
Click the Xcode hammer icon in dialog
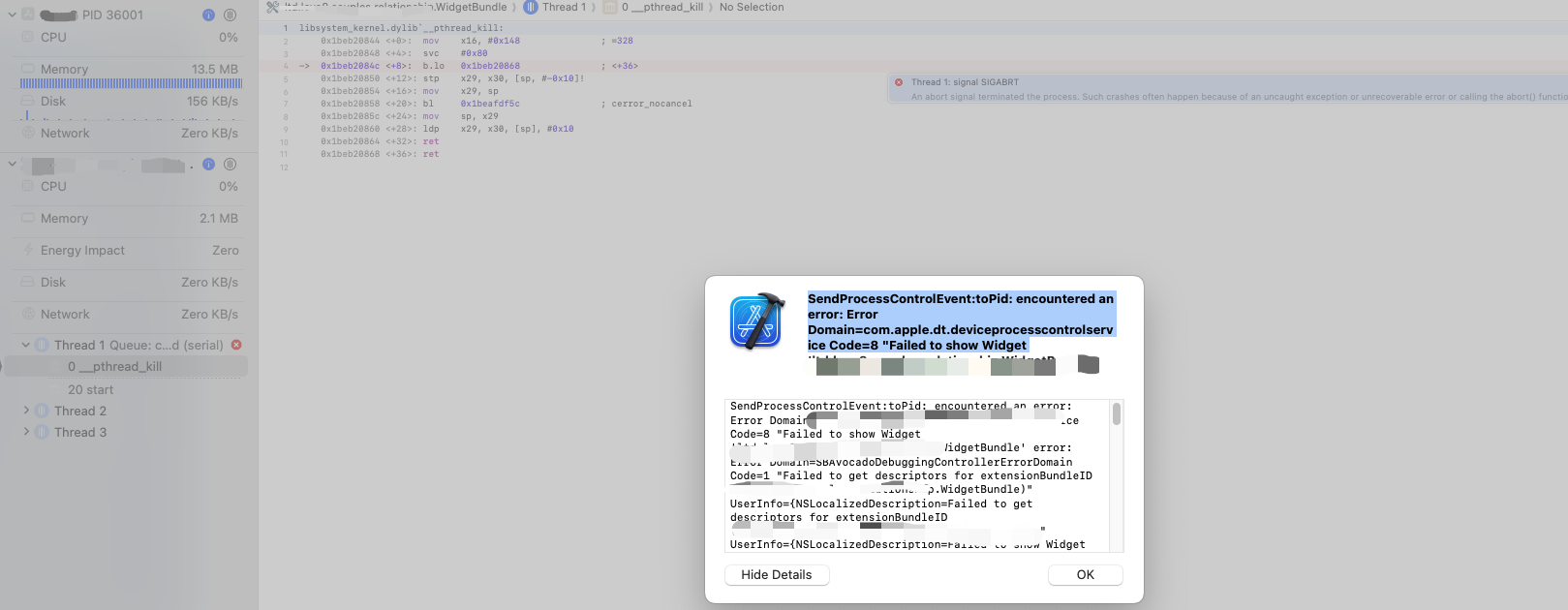757,321
